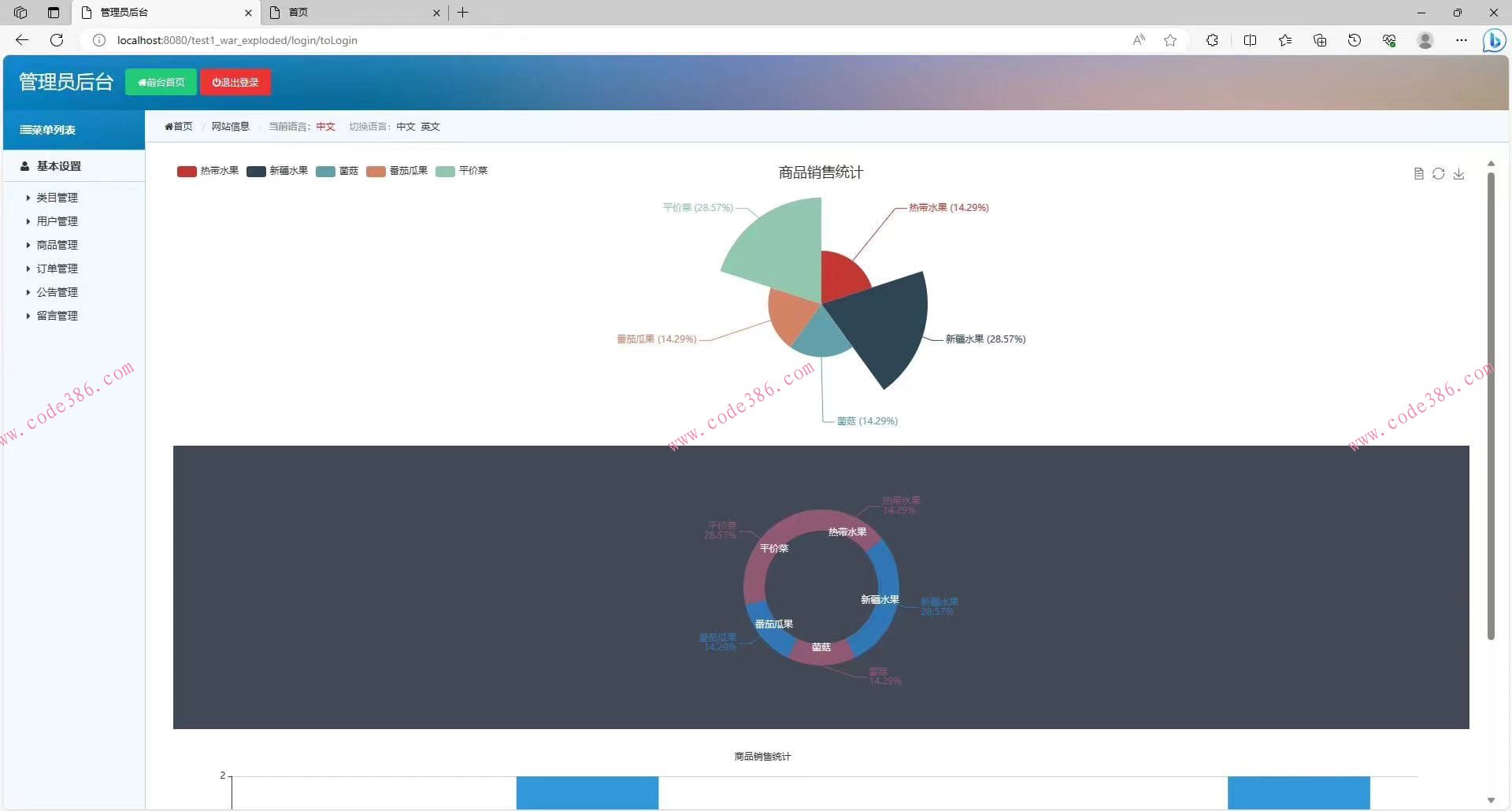Expand 类目管理 menu item
Viewport: 1512px width, 811px height.
coord(57,198)
